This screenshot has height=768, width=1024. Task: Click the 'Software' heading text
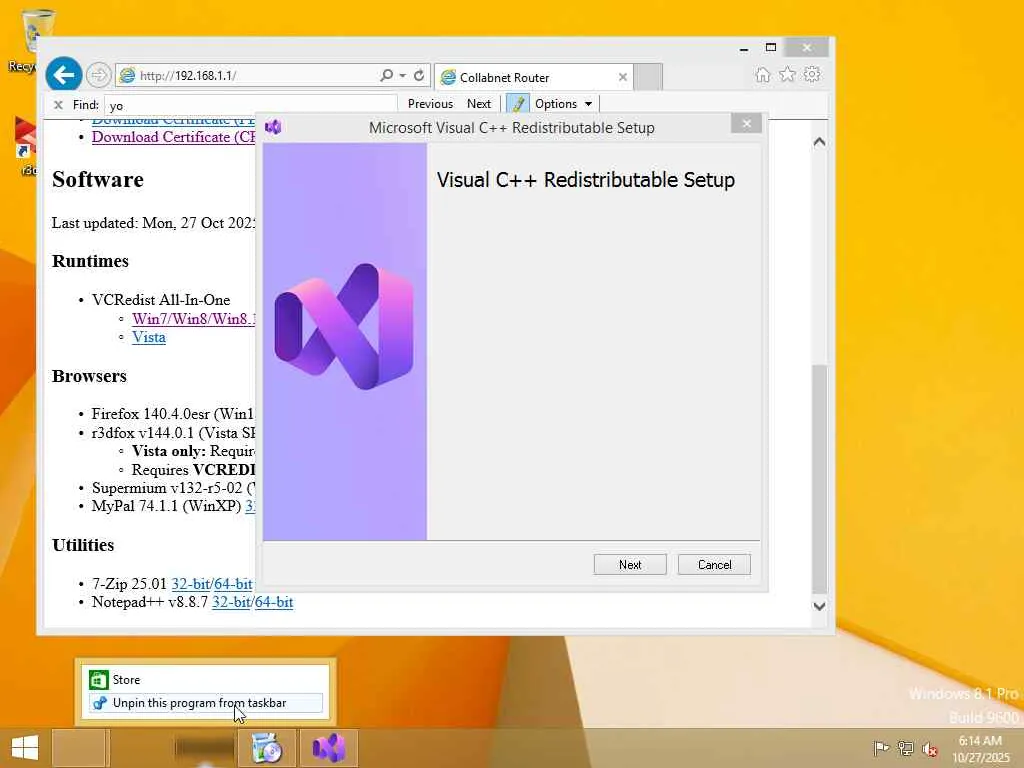98,180
